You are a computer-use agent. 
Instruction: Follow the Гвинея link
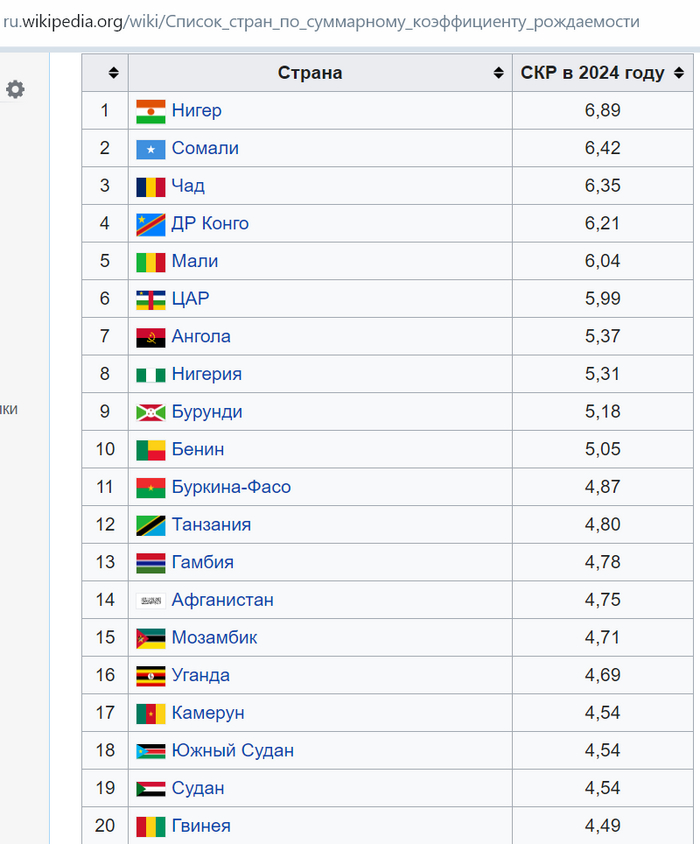tap(201, 826)
